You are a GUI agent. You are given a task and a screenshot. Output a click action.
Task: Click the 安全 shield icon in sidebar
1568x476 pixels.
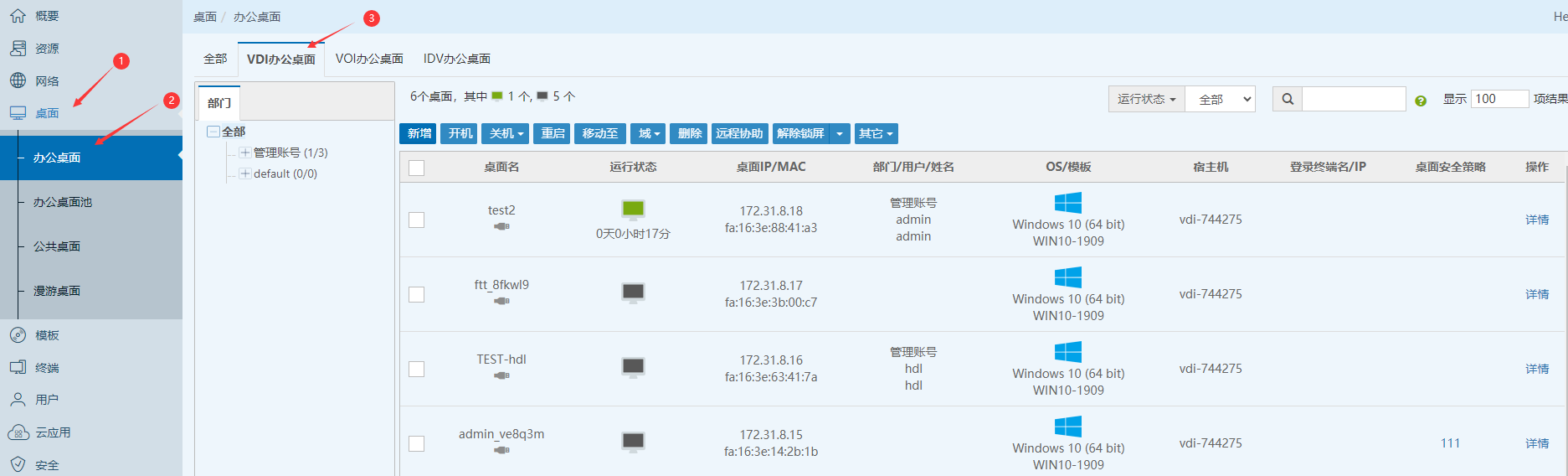point(18,464)
